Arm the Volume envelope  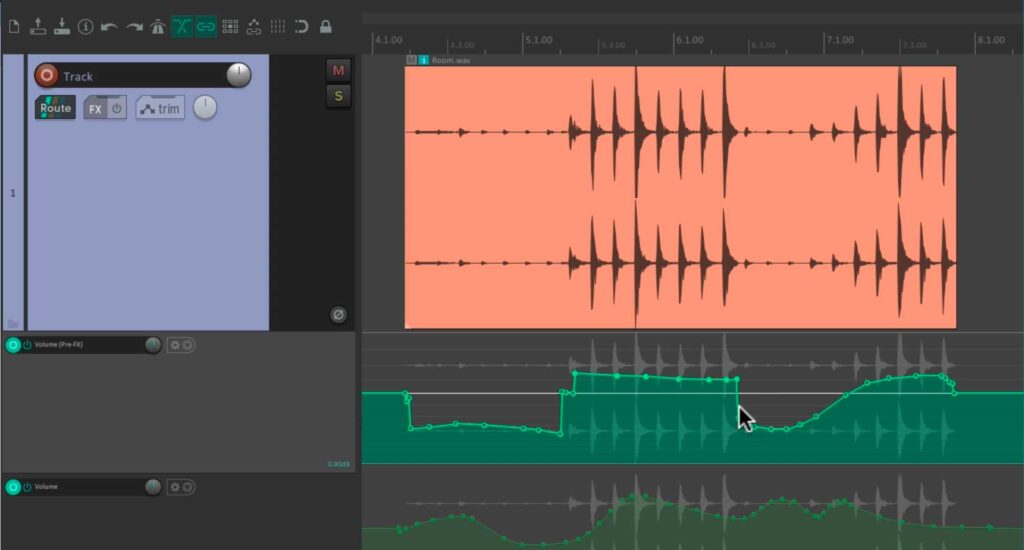(x=12, y=487)
